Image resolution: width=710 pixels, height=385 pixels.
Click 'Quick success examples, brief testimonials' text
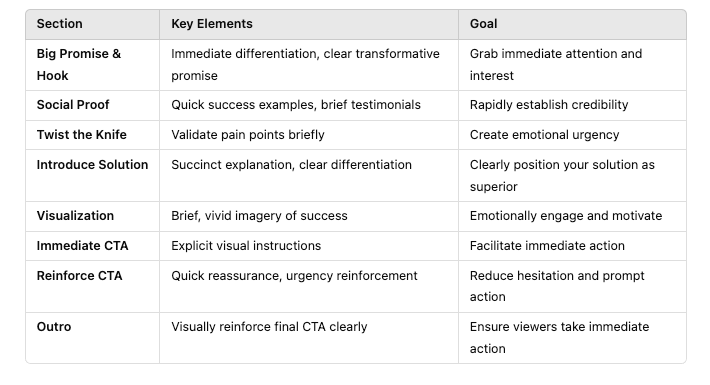tap(296, 105)
